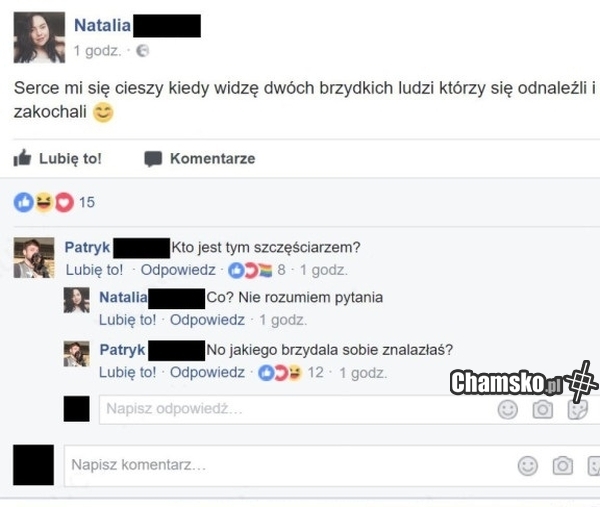Click the blue like reaction on post summary
The image size is (600, 507).
pyautogui.click(x=24, y=202)
